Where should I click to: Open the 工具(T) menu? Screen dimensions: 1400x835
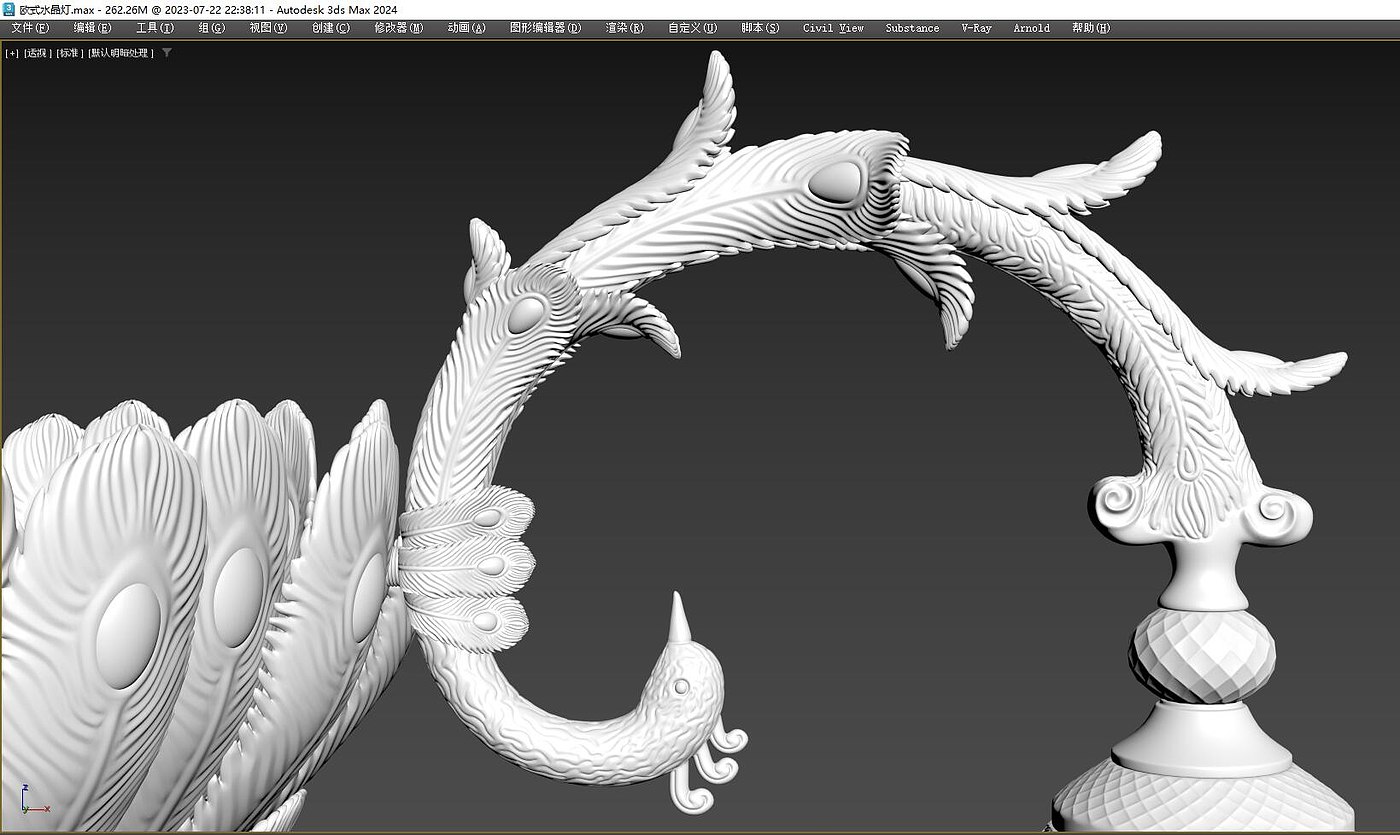click(x=155, y=28)
